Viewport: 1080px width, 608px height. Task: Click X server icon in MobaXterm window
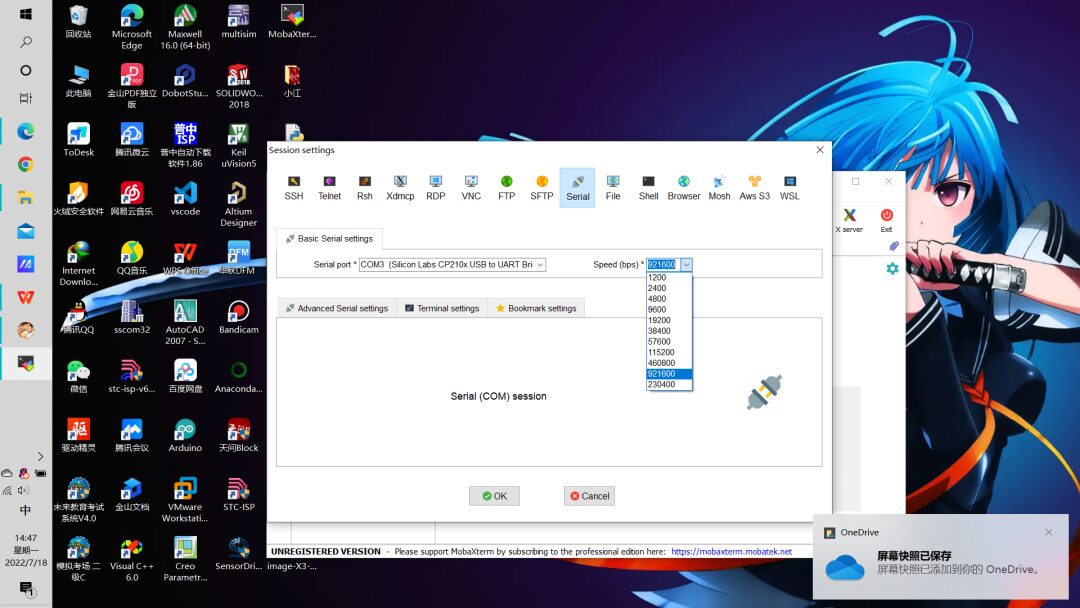click(849, 220)
